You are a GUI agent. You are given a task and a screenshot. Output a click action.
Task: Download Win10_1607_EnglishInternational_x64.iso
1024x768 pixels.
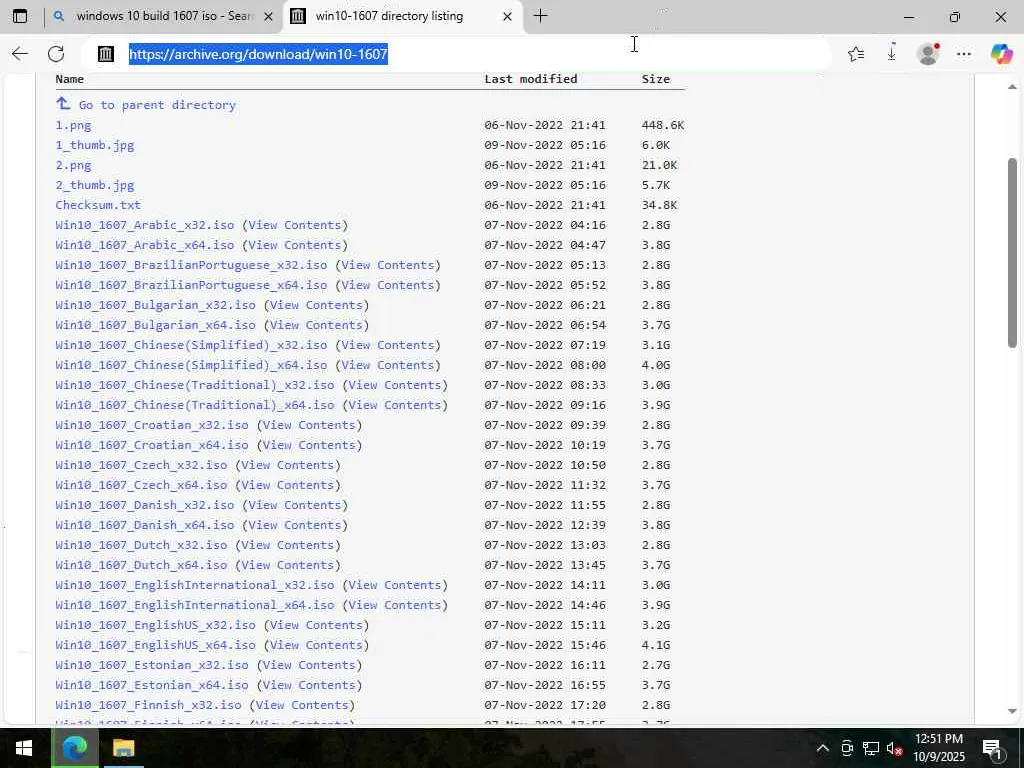tap(195, 605)
